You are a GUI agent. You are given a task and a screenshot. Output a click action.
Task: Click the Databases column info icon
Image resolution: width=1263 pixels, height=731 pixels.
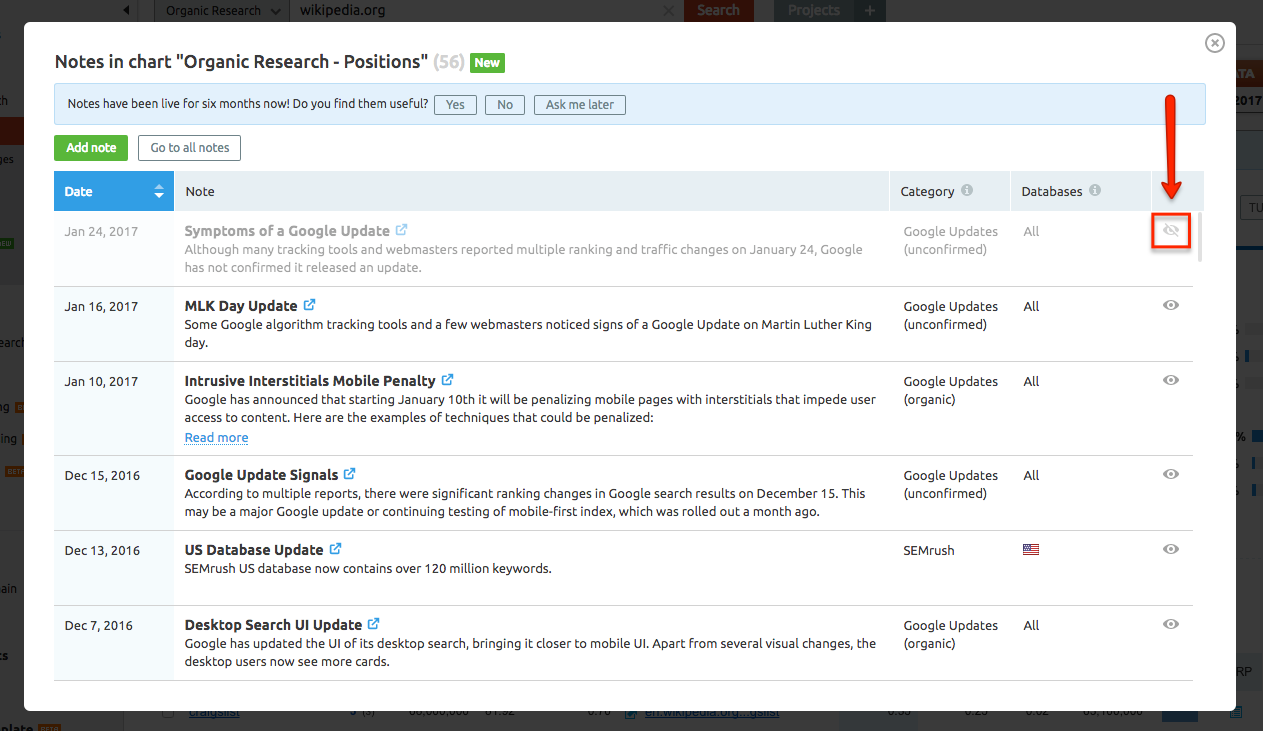click(1095, 191)
